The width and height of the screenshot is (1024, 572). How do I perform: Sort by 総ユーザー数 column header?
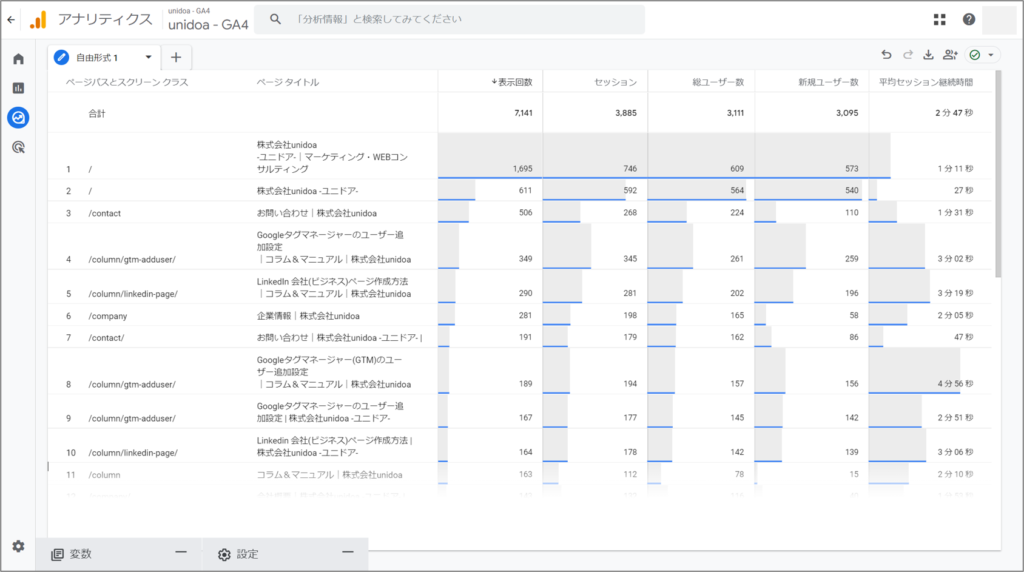click(718, 82)
